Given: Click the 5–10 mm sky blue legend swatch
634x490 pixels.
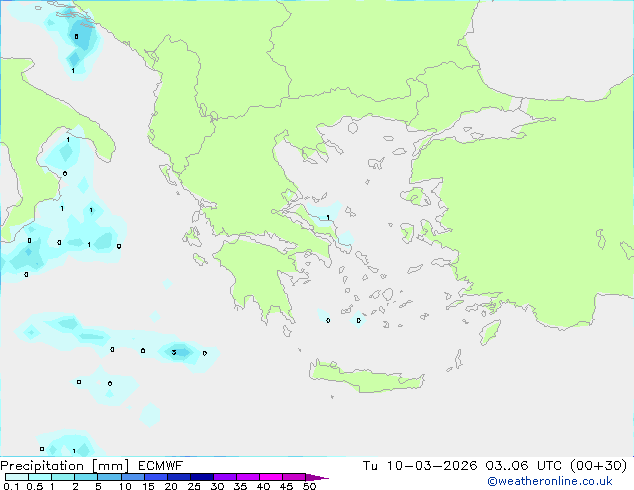Looking at the screenshot, I should tap(109, 477).
